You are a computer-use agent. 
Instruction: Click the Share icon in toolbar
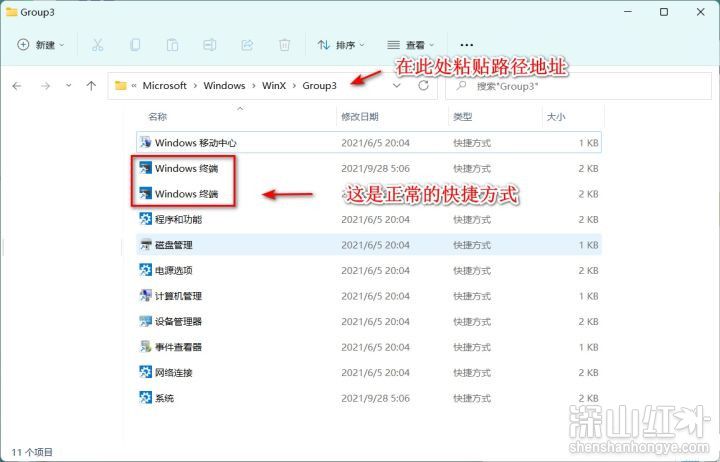click(247, 45)
